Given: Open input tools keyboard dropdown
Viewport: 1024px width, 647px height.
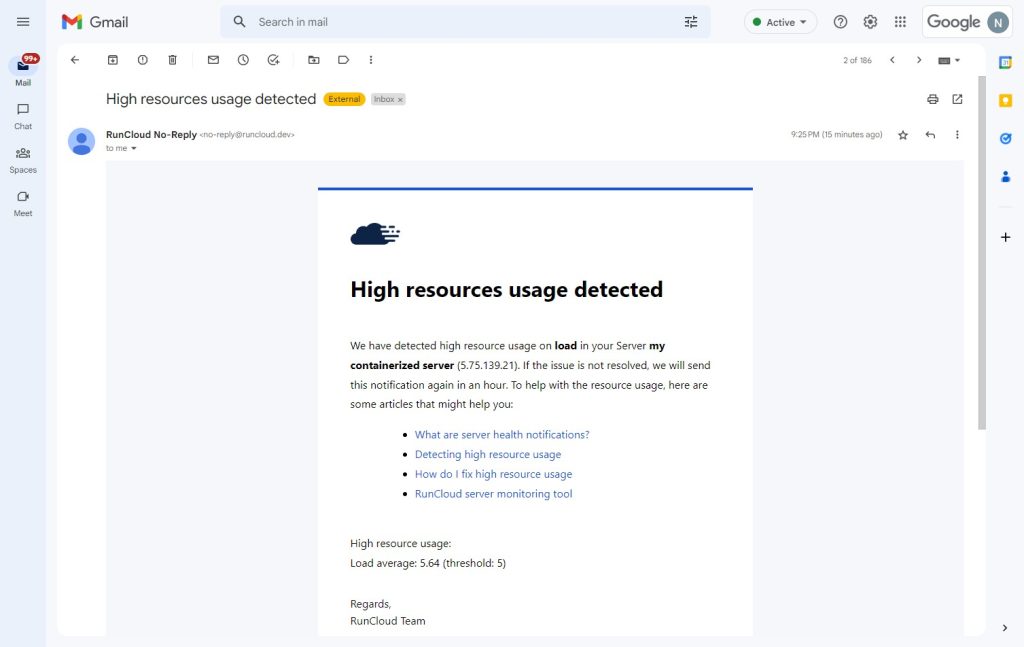Looking at the screenshot, I should (x=949, y=60).
